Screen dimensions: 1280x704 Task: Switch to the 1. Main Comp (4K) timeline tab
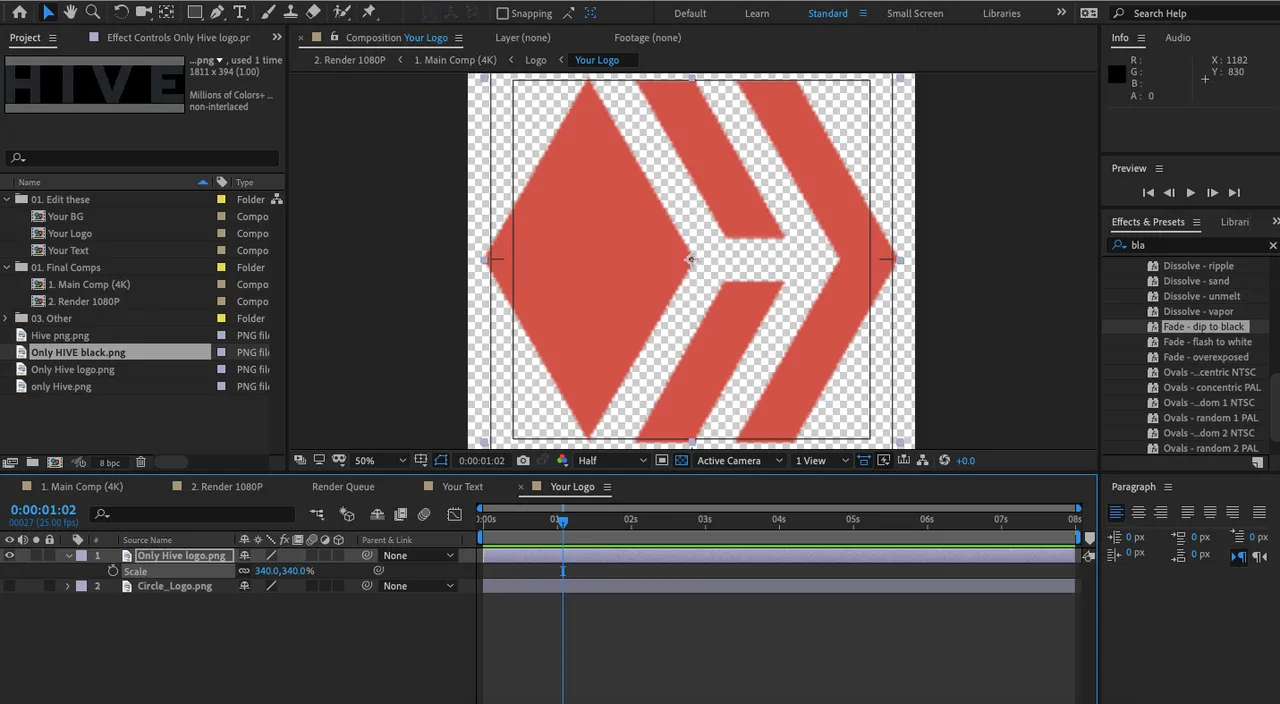coord(82,487)
